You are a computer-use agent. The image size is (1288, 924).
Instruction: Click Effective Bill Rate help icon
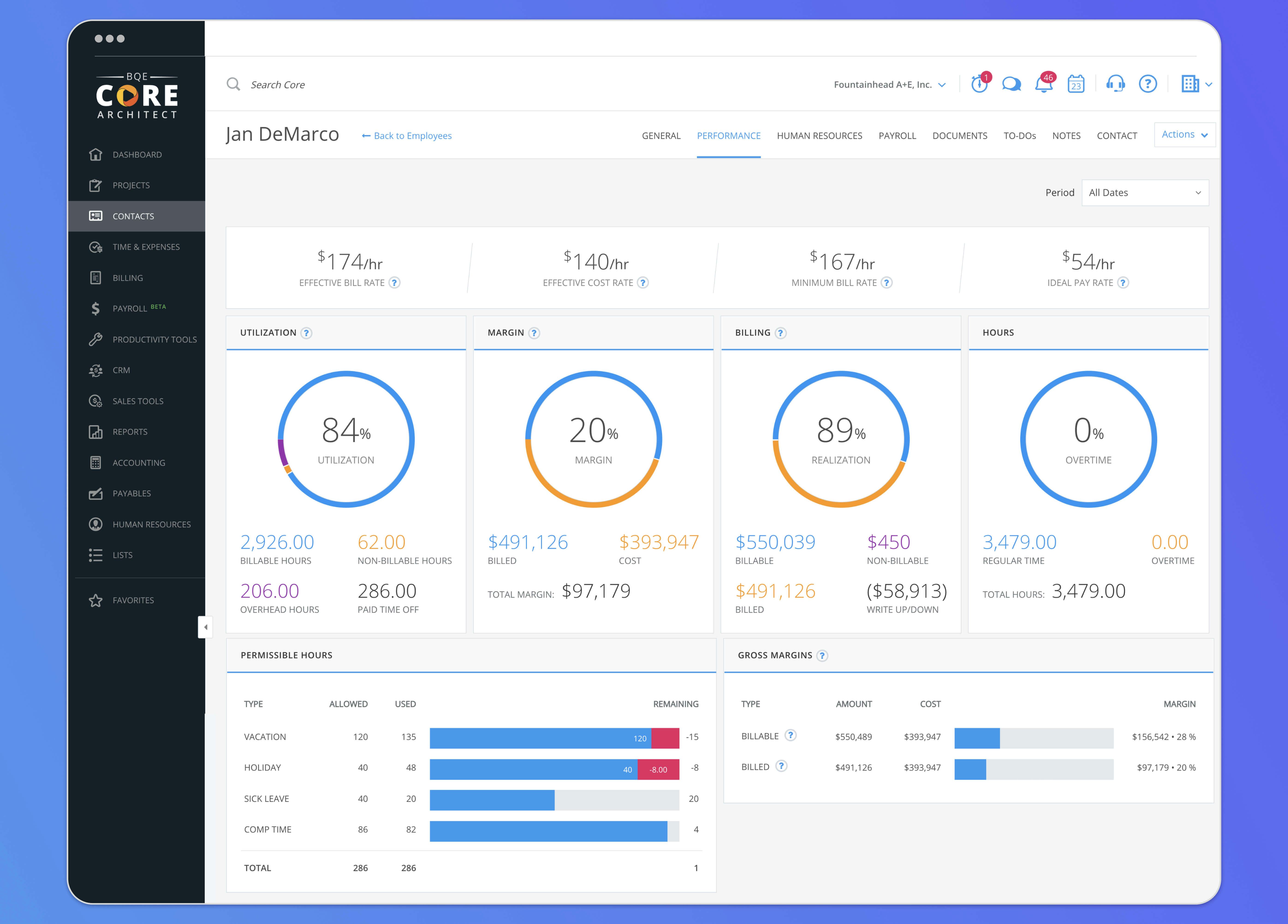coord(395,283)
